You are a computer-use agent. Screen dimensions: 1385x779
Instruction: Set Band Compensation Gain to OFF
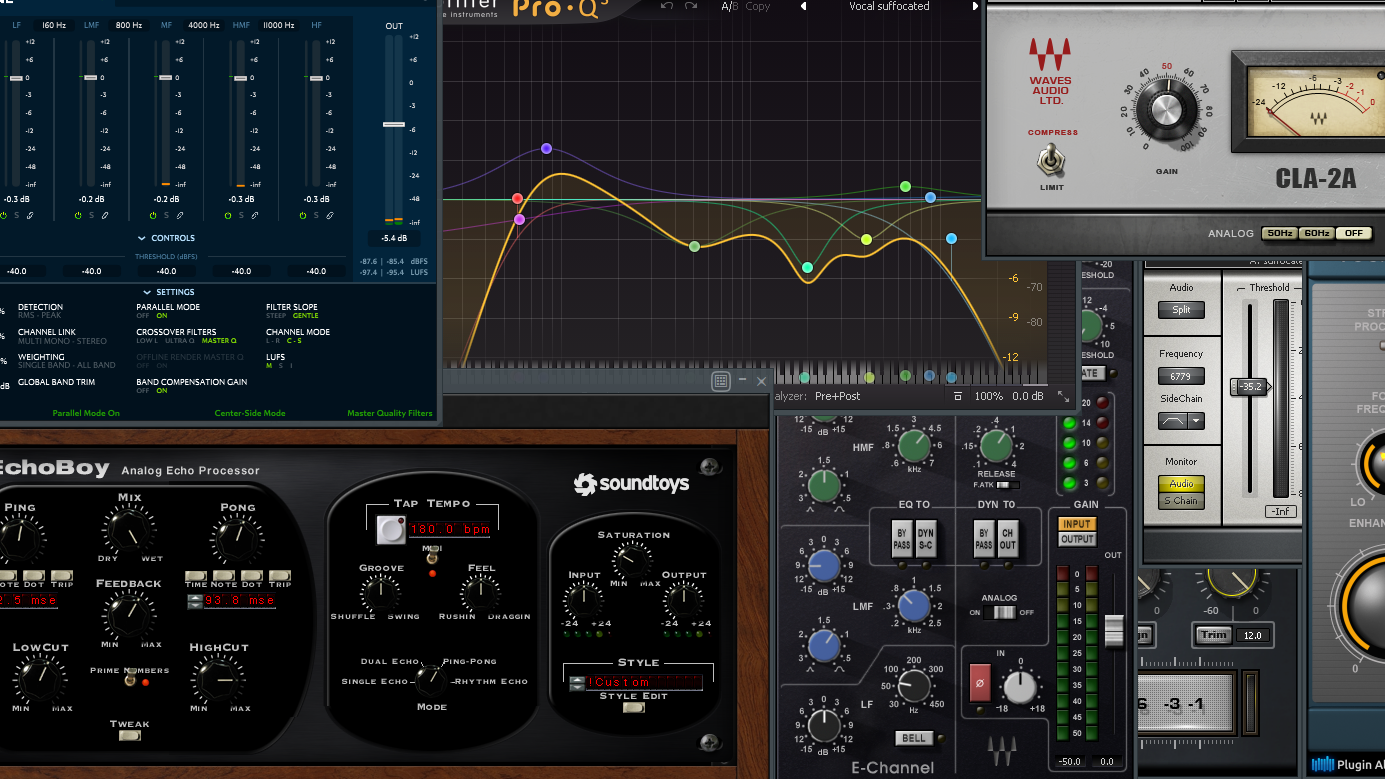click(143, 391)
